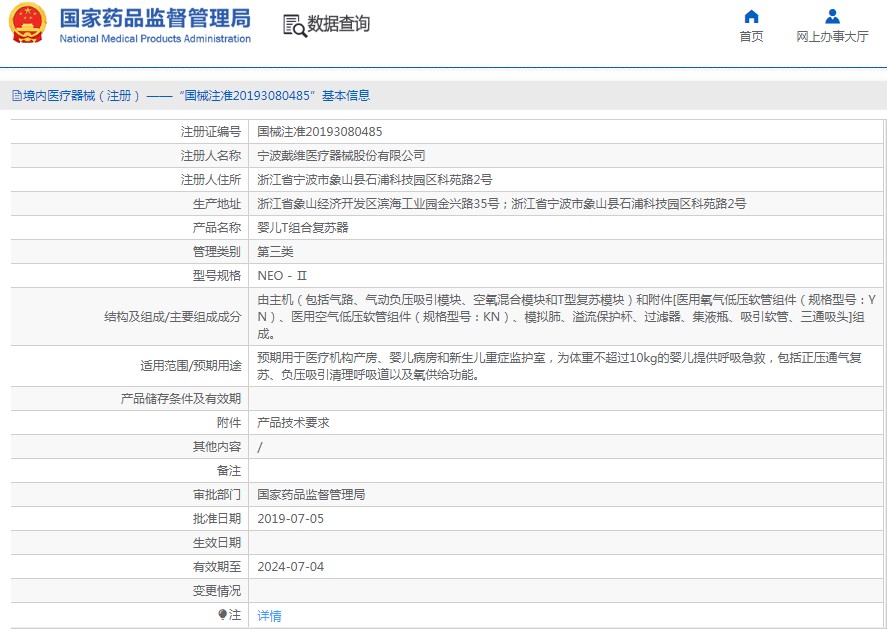The height and width of the screenshot is (633, 887).
Task: Click the 附件 row label
Action: point(229,423)
